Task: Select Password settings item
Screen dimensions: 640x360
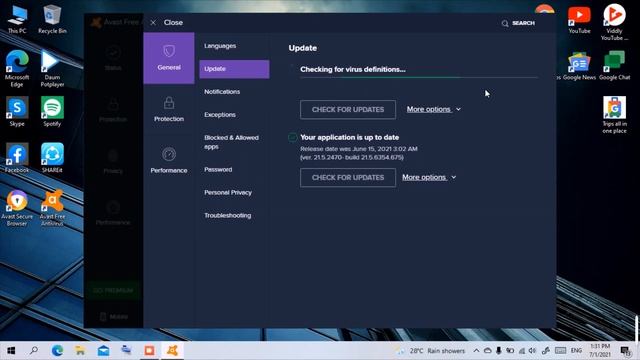Action: (x=234, y=169)
